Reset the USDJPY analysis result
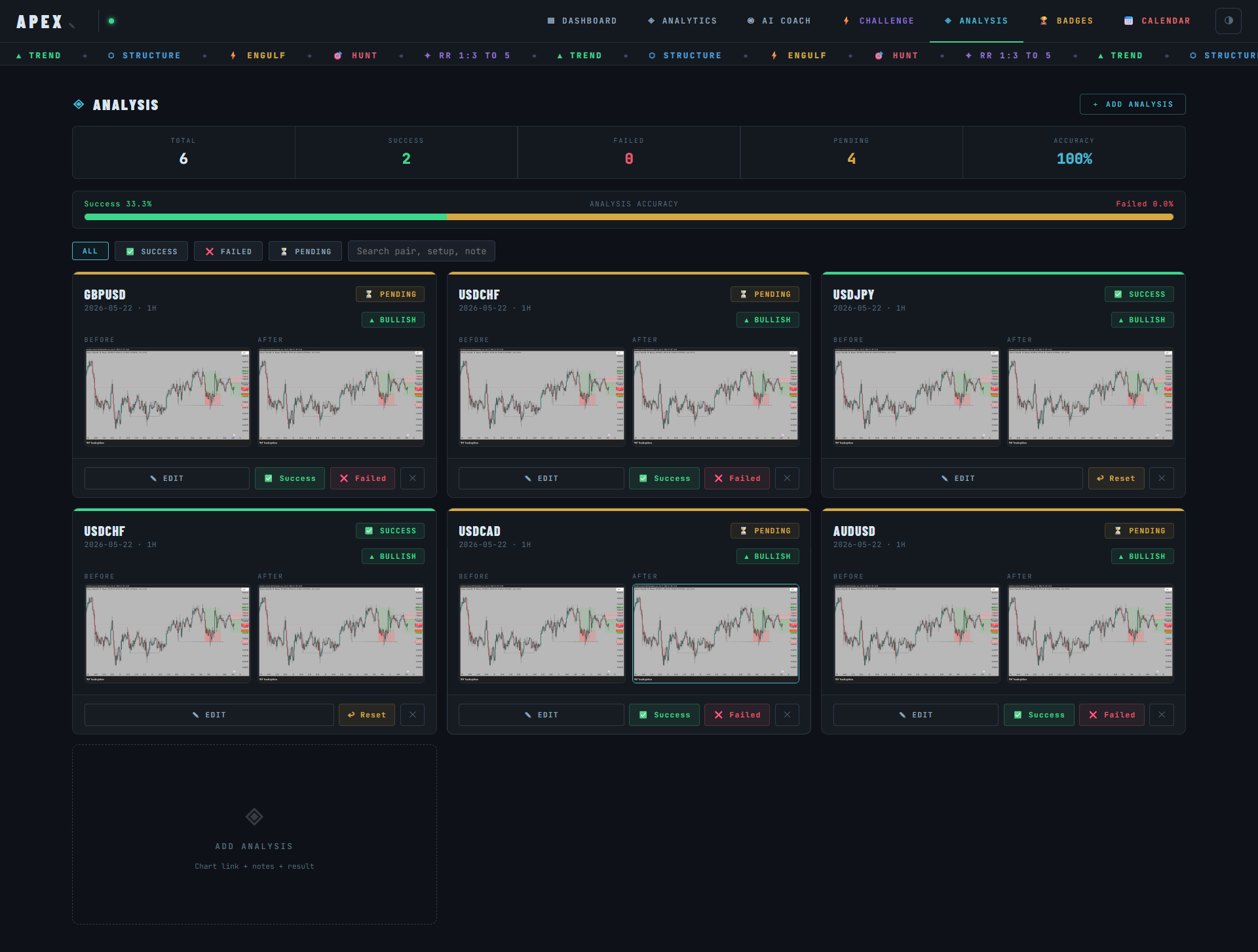 point(1116,478)
